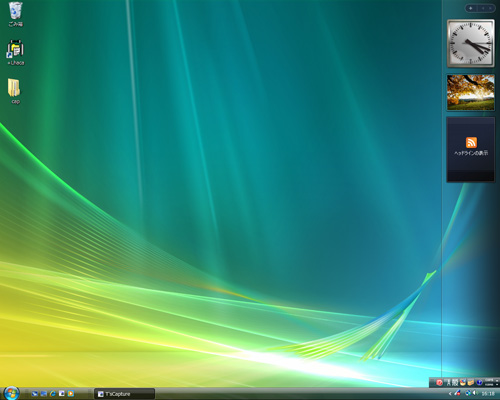The height and width of the screenshot is (400, 500).
Task: Click the tray icon with red badge
Action: tap(457, 393)
